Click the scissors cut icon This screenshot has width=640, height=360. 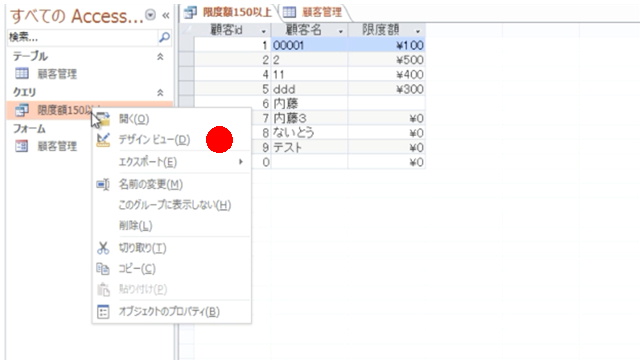pyautogui.click(x=103, y=248)
